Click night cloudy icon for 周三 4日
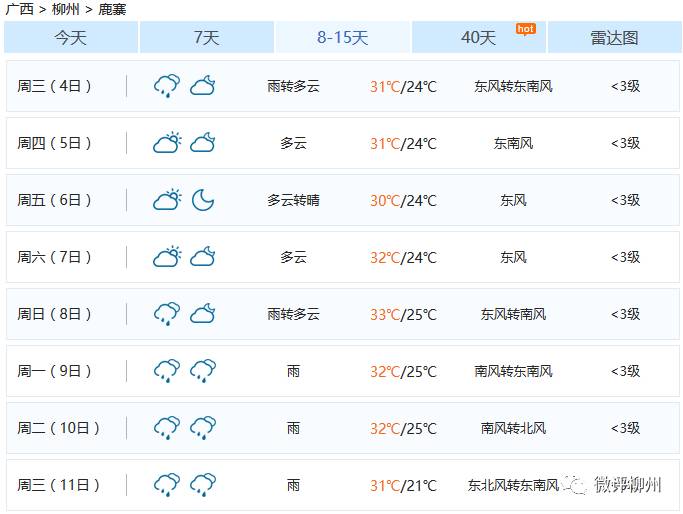Viewport: 683px width, 514px height. [x=203, y=86]
